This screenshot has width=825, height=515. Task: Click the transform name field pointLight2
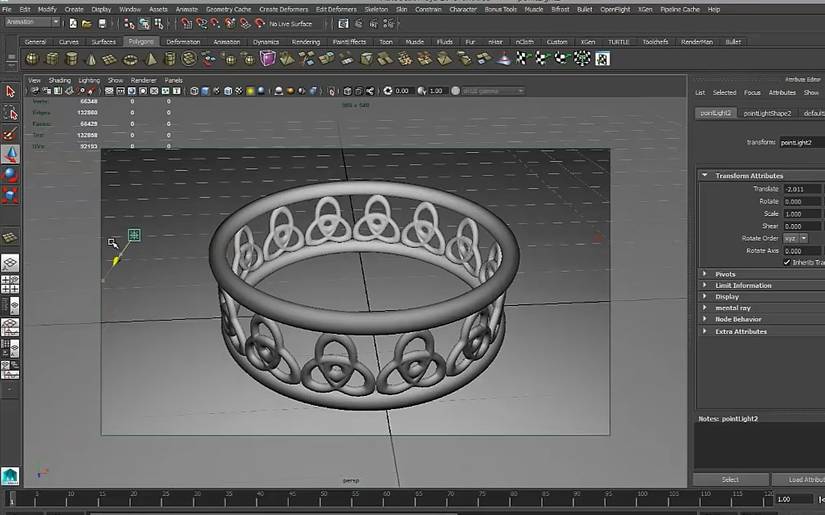point(802,143)
